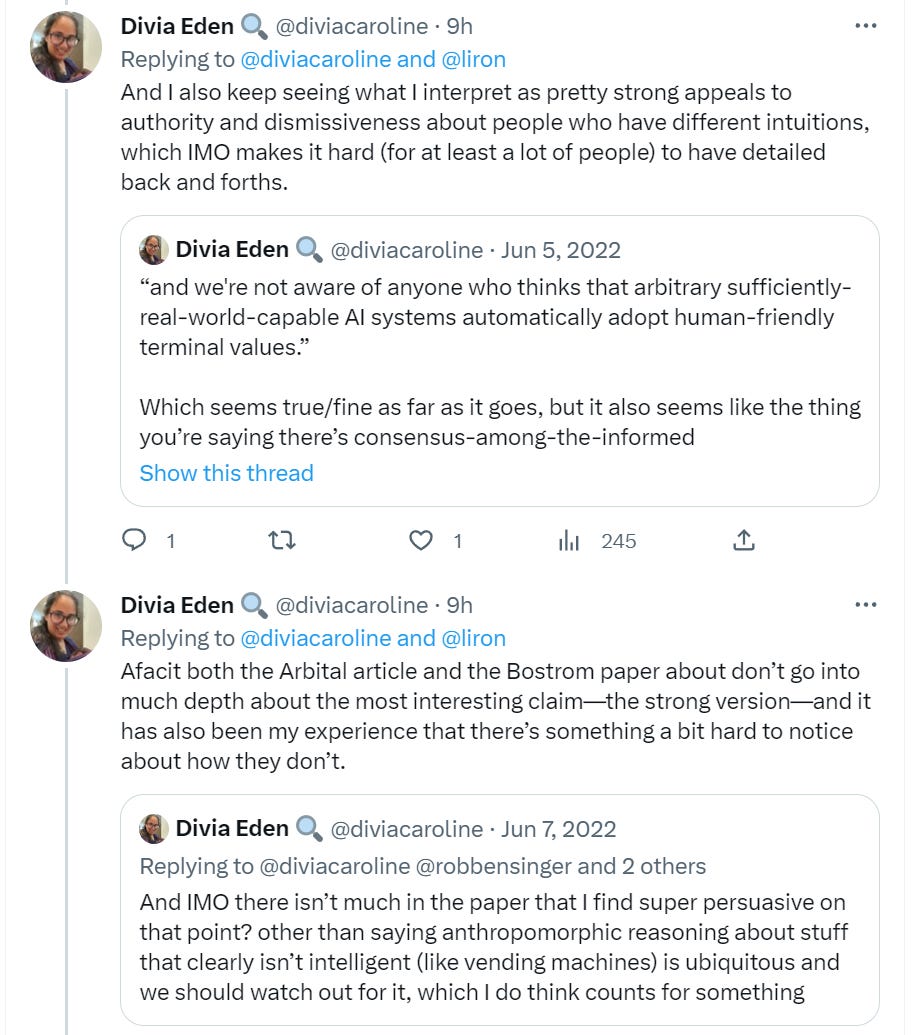This screenshot has height=1035, width=912.
Task: Click magnifying glass emoji beside first tweet's name
Action: tap(254, 26)
